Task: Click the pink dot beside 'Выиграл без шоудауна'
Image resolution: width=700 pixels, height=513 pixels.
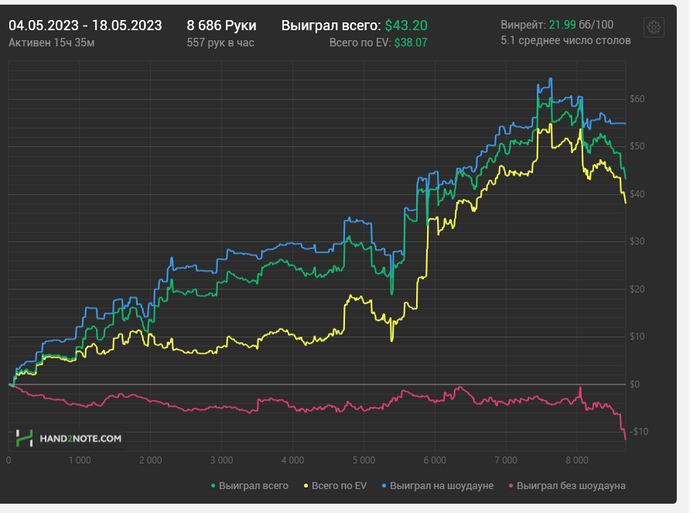Action: click(511, 486)
